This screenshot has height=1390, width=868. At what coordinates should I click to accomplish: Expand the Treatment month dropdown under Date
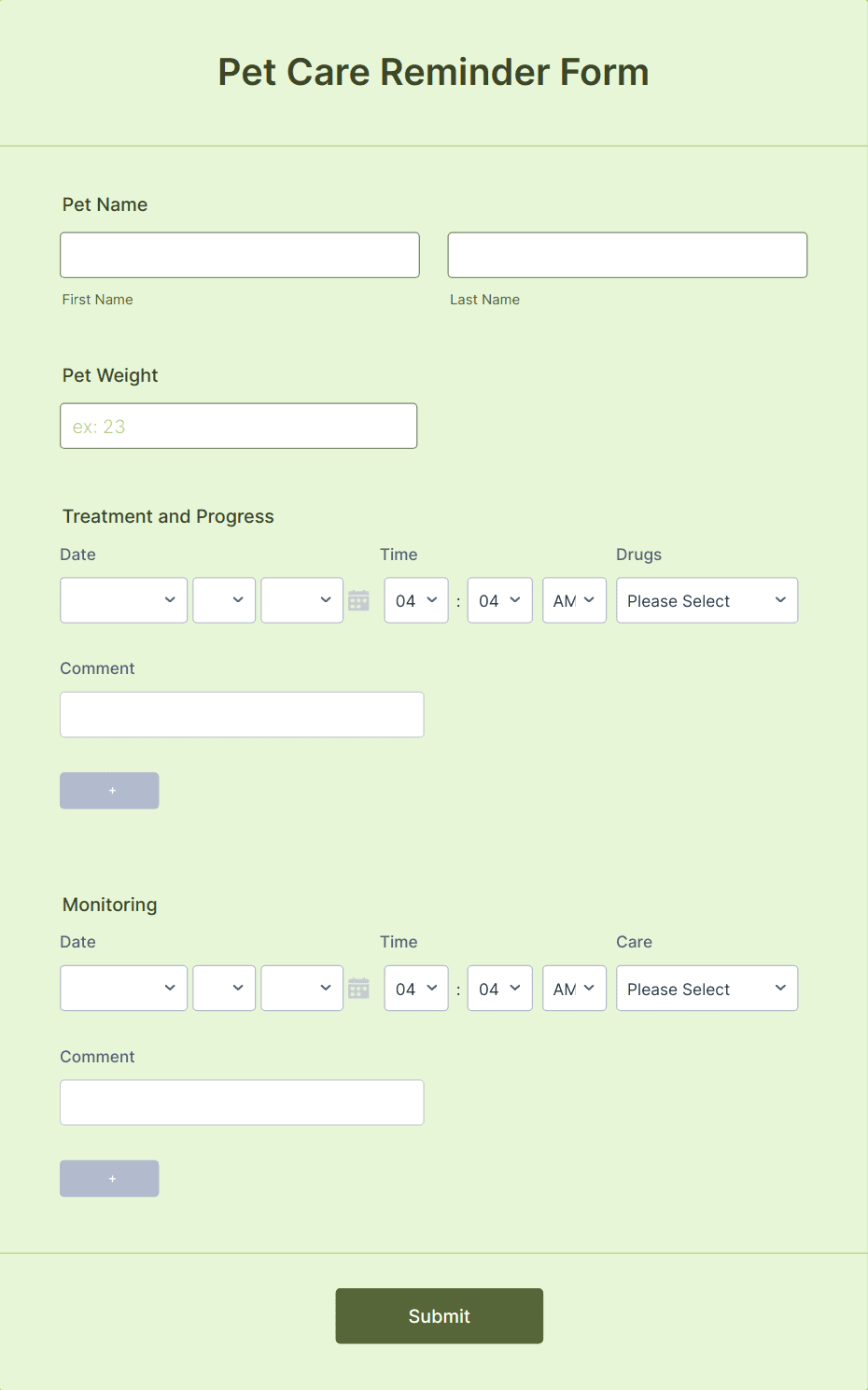point(123,600)
